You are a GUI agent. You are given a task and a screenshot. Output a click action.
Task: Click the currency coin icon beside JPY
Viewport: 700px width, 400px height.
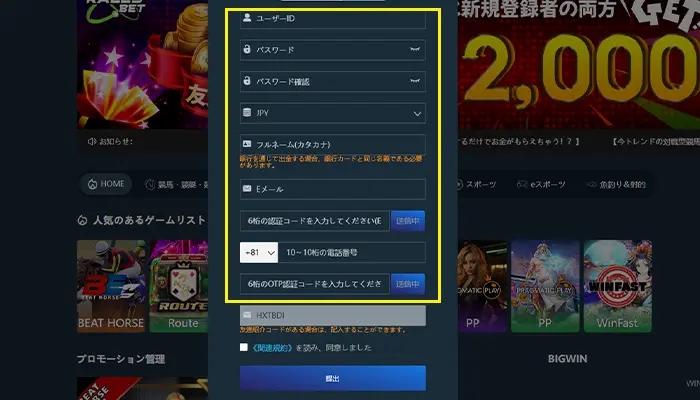pos(247,112)
